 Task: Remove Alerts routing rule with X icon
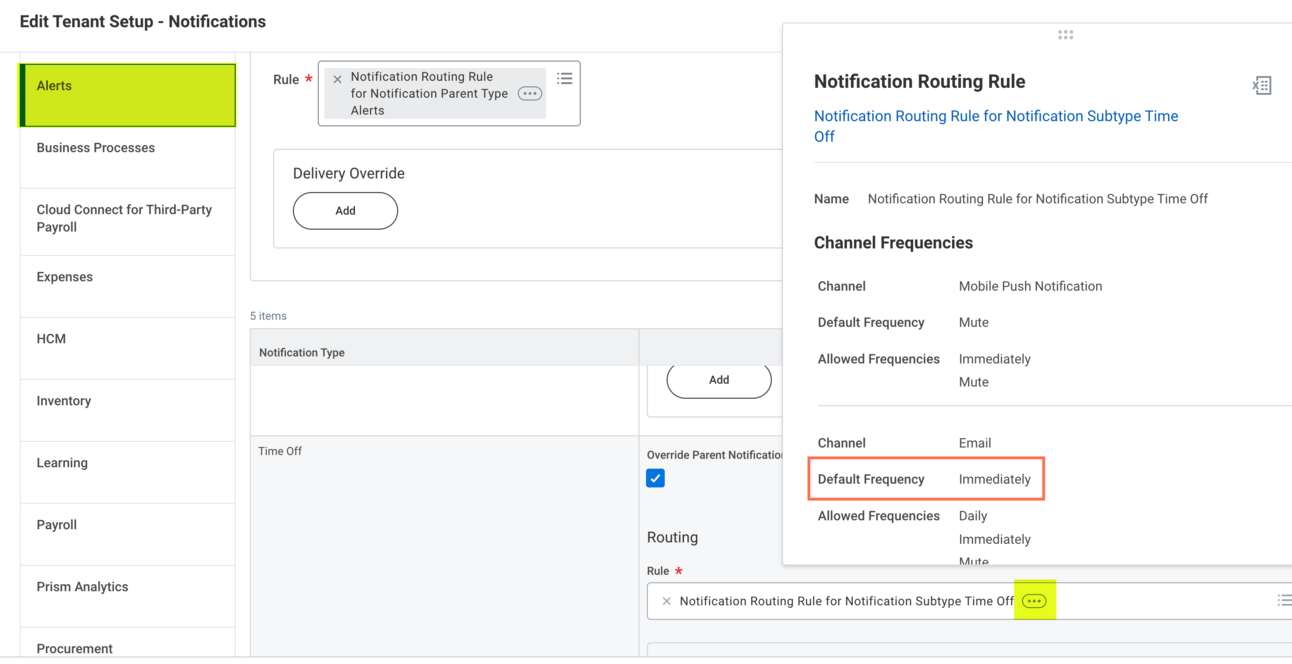pos(337,79)
